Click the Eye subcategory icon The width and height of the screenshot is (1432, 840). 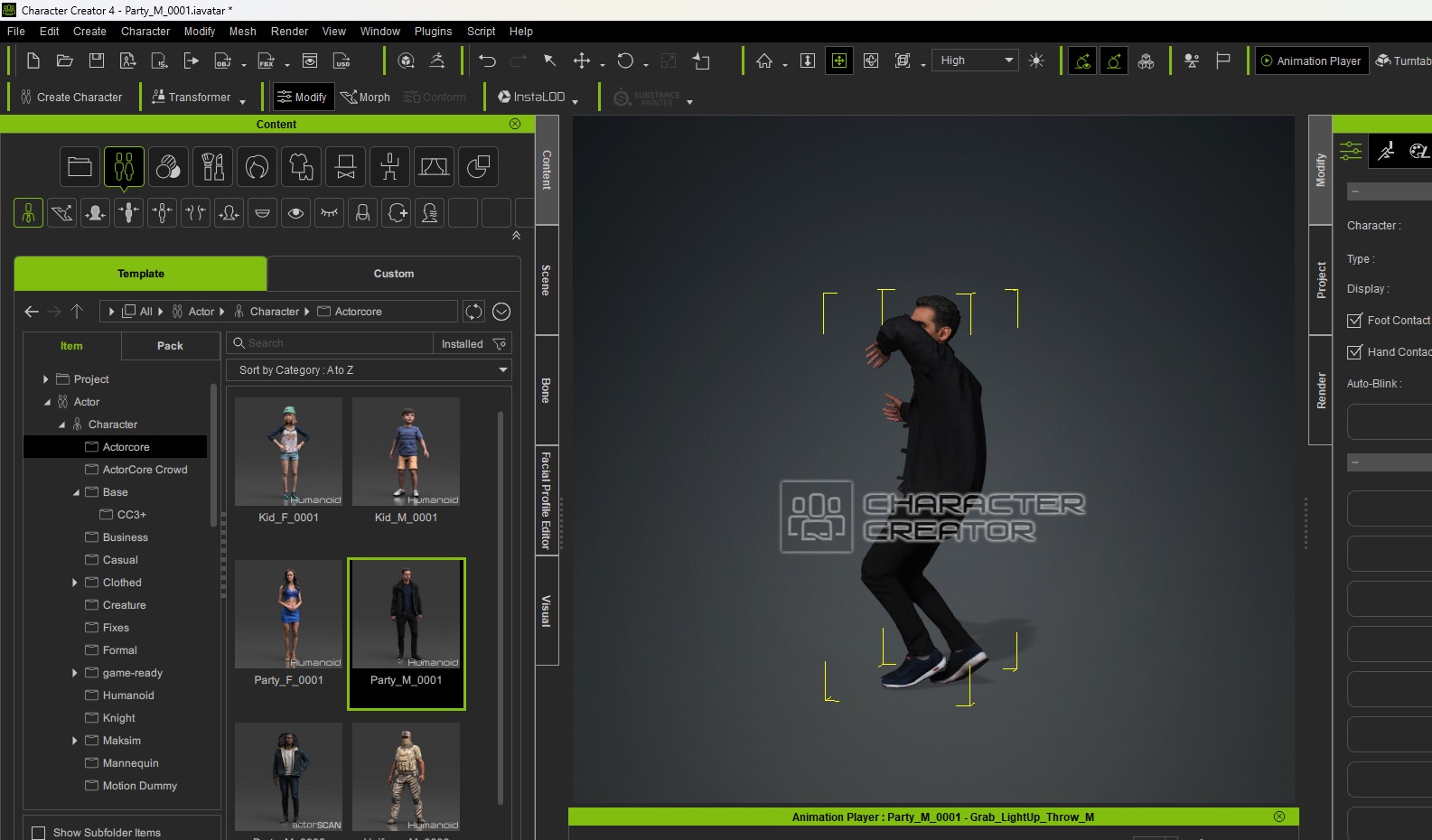(x=295, y=213)
